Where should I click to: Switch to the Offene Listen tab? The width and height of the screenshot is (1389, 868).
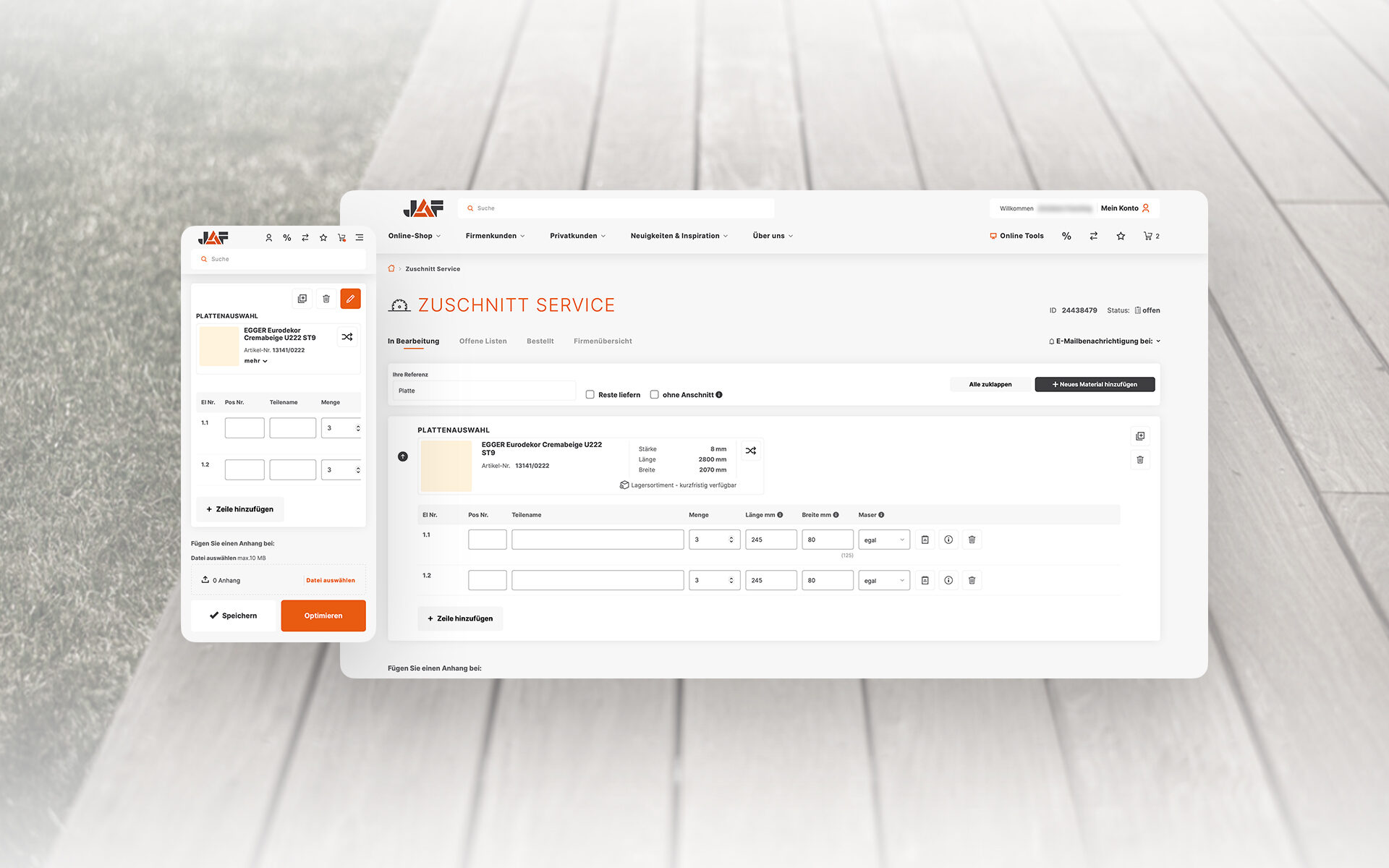[483, 341]
